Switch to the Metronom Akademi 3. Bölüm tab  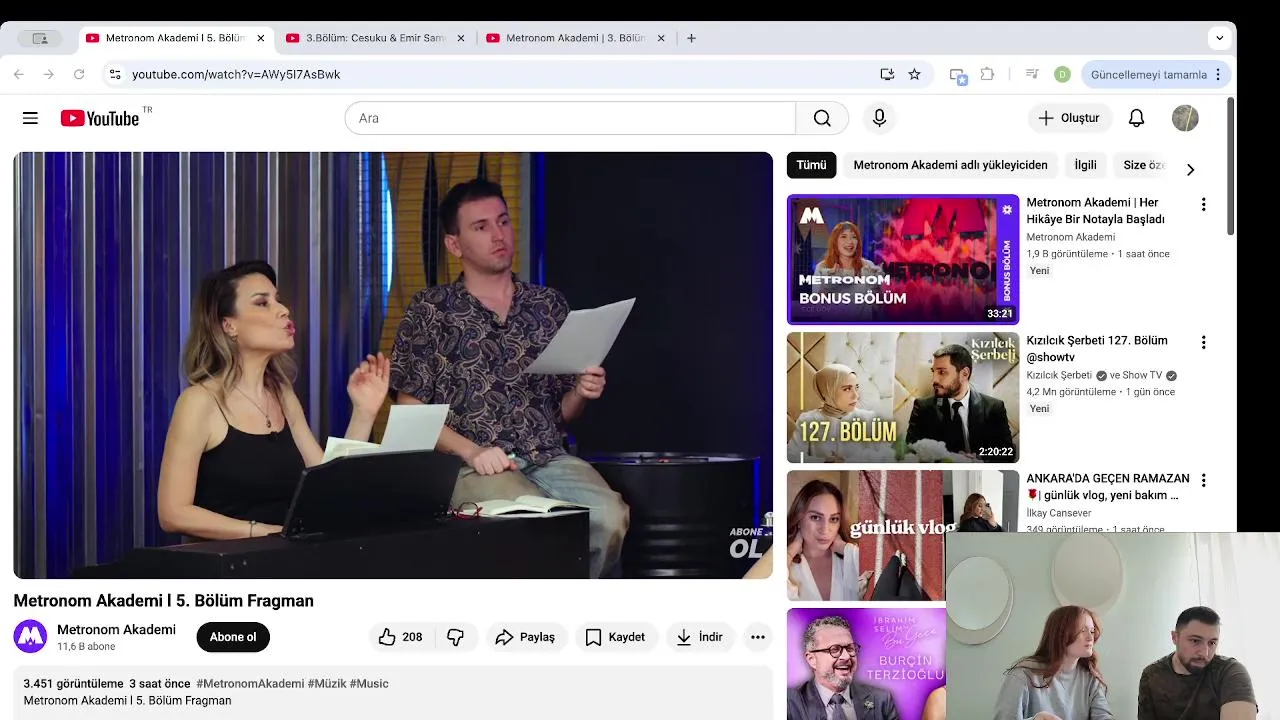pyautogui.click(x=574, y=38)
